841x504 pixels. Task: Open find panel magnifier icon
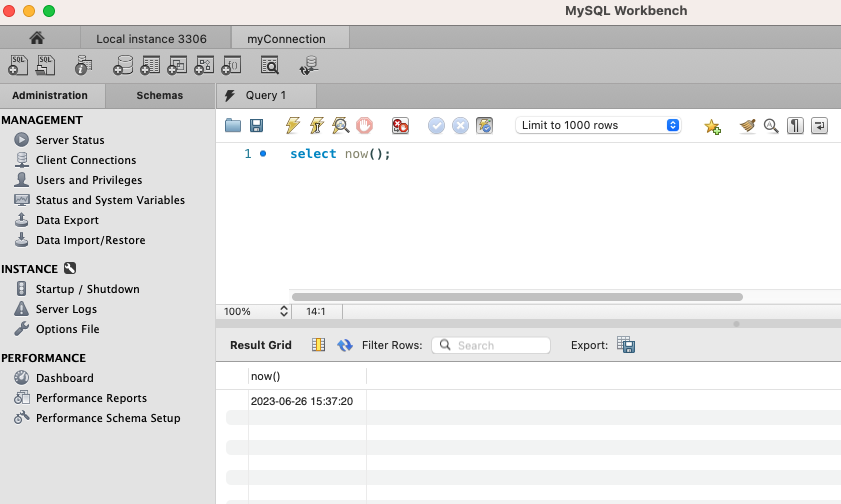(771, 125)
